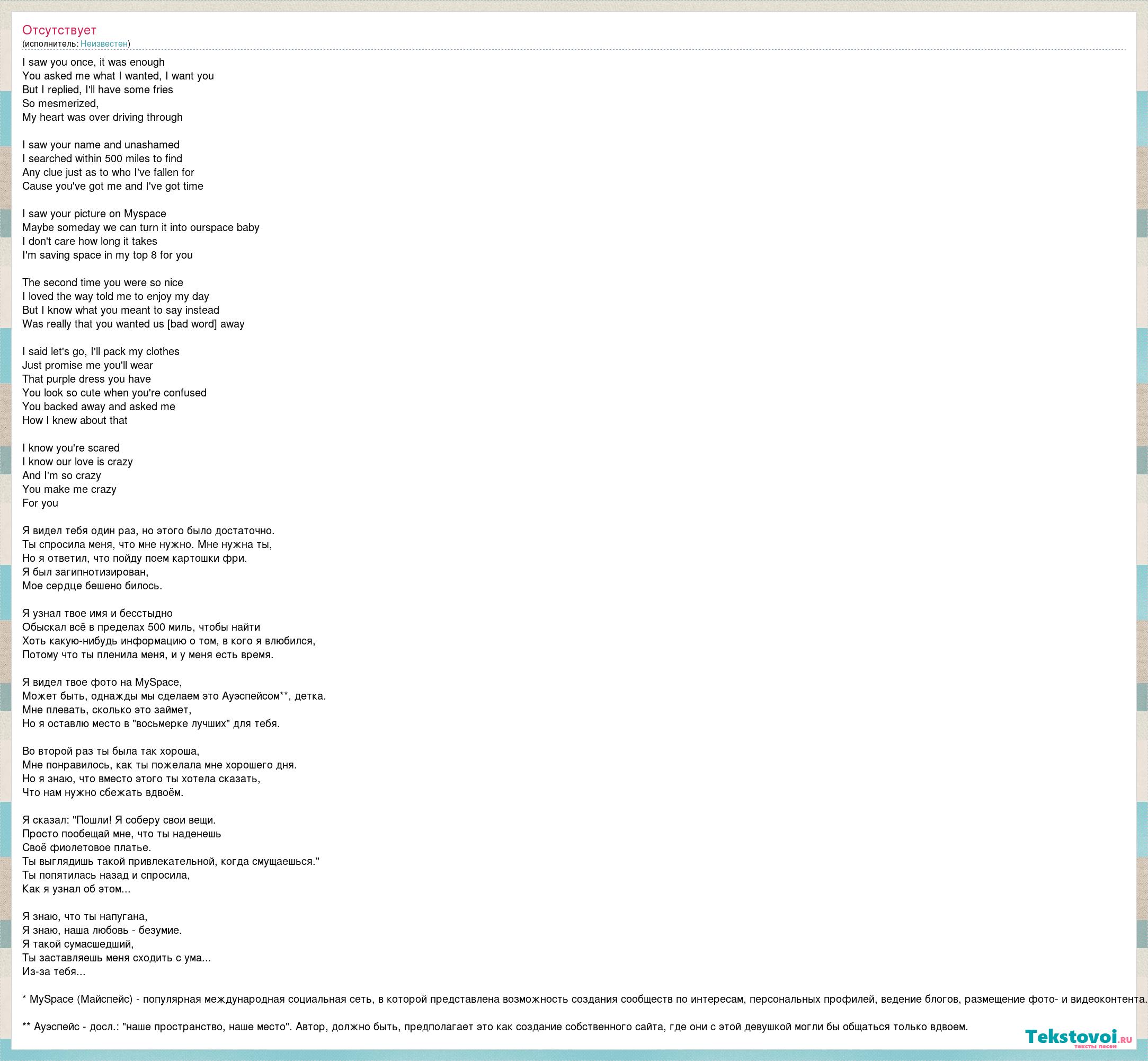This screenshot has height=1061, width=1148.
Task: Click the line 'Ты попятилась назад и спросила,'
Action: pos(106,875)
